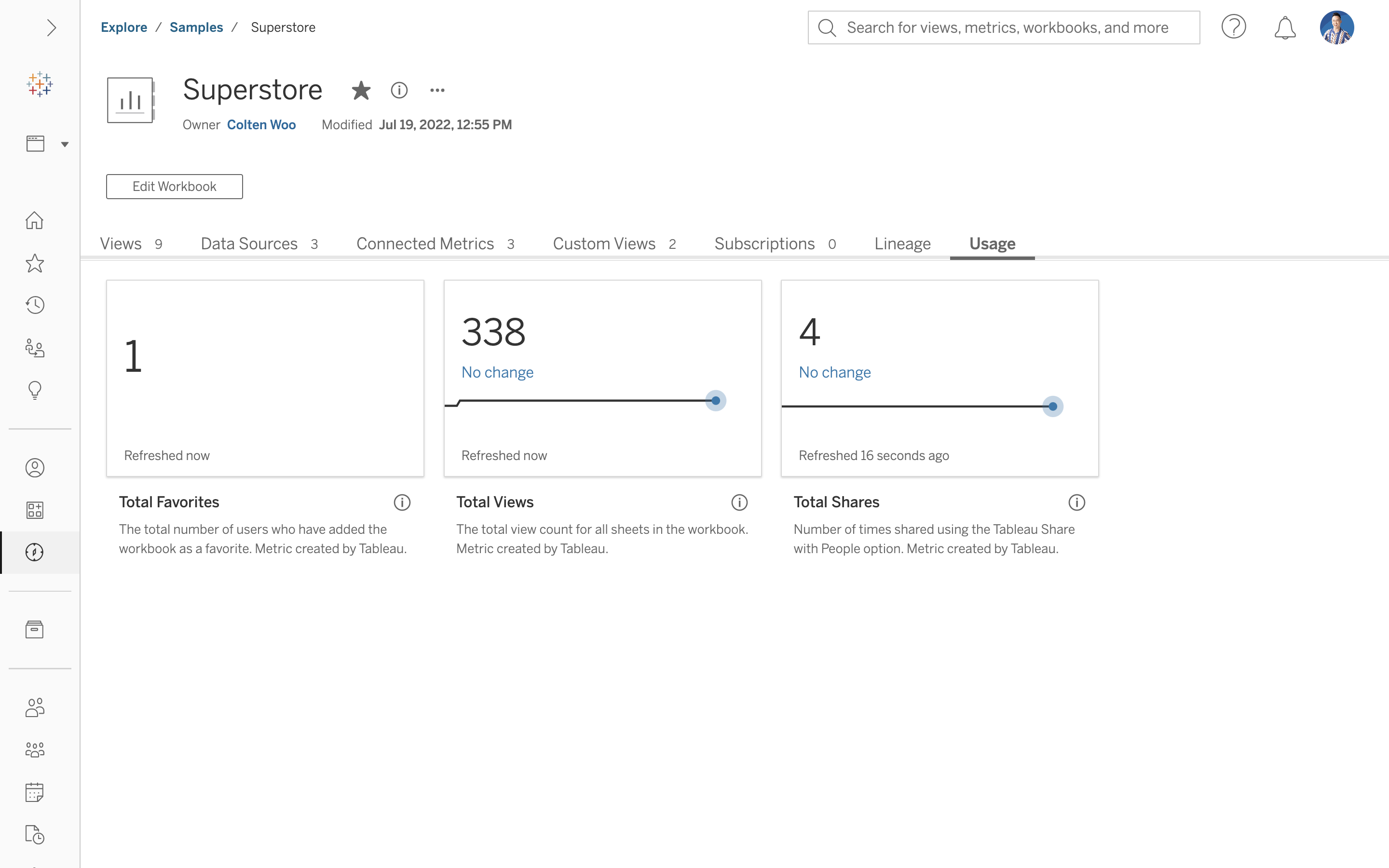Select the Explore compass icon

point(34,552)
